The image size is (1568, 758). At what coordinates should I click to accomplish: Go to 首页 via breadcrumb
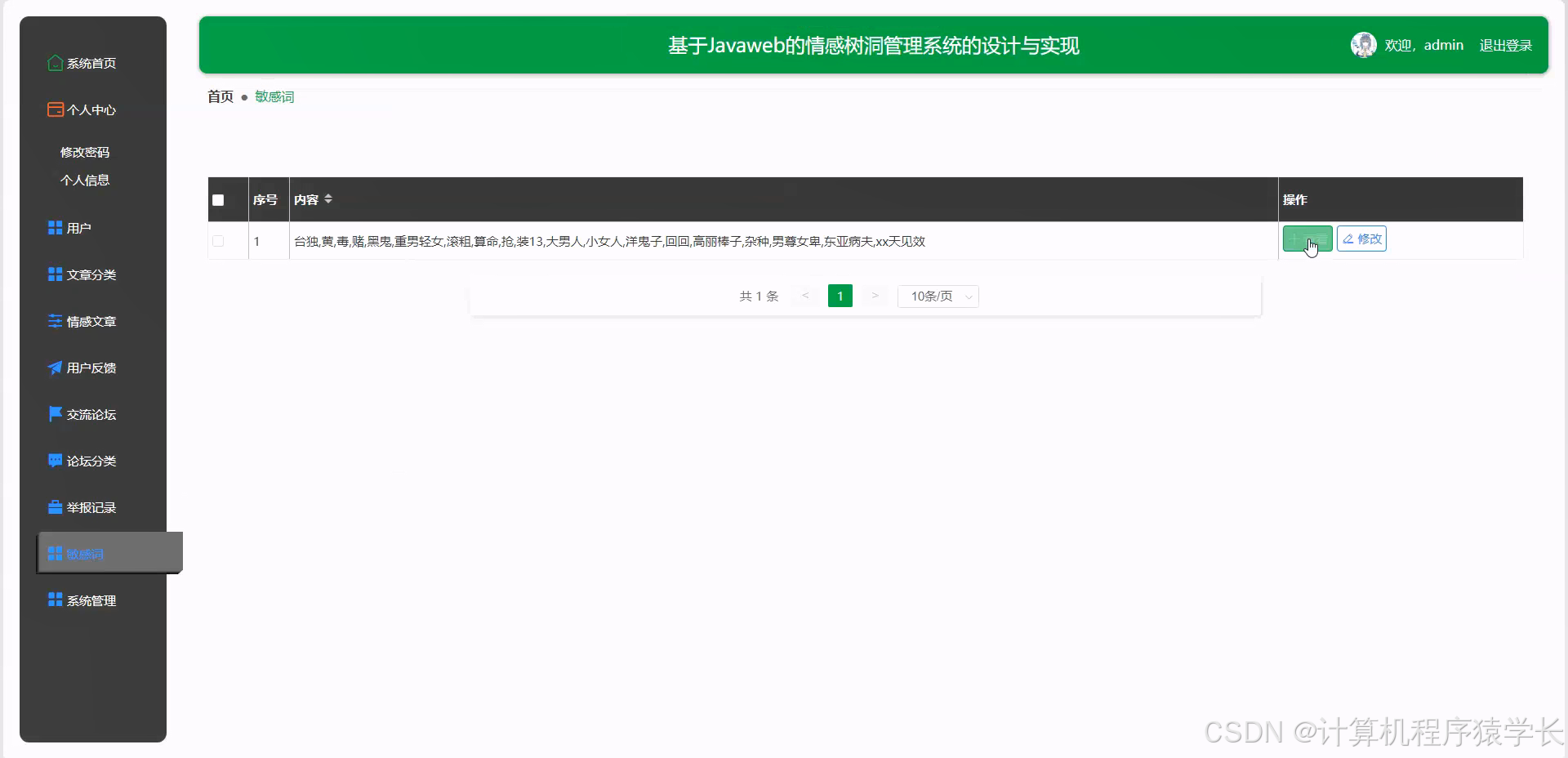point(219,96)
